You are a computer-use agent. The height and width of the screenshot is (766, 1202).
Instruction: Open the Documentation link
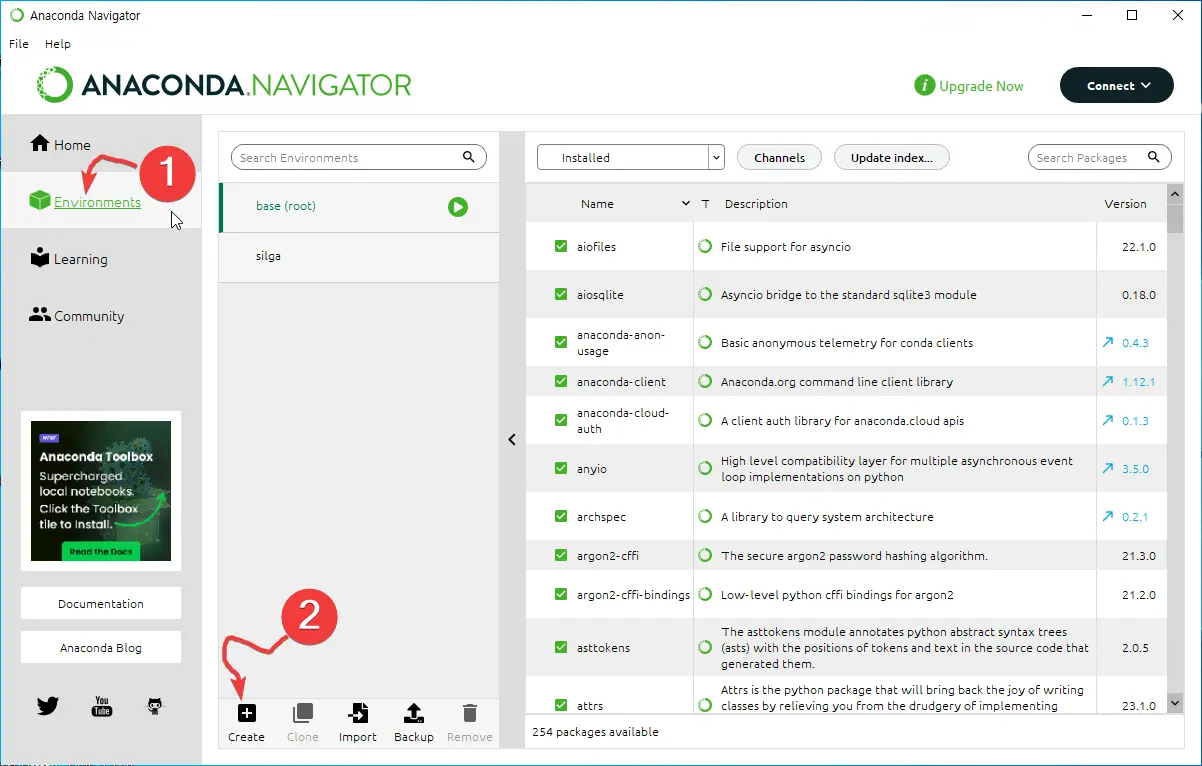tap(100, 603)
